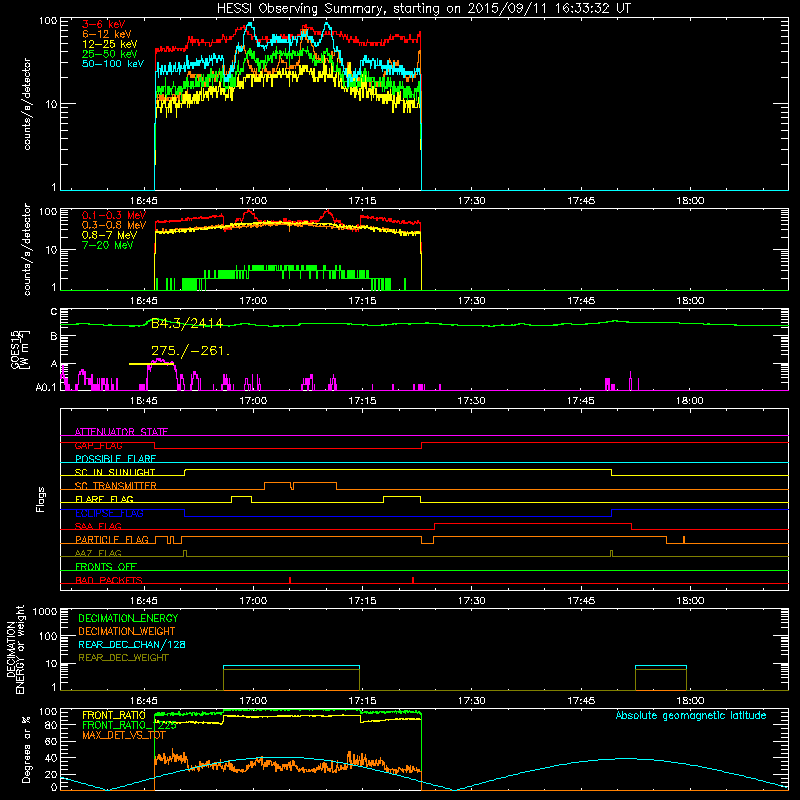
Task: Click the 17:45 tick label under GOES panel
Action: [581, 401]
